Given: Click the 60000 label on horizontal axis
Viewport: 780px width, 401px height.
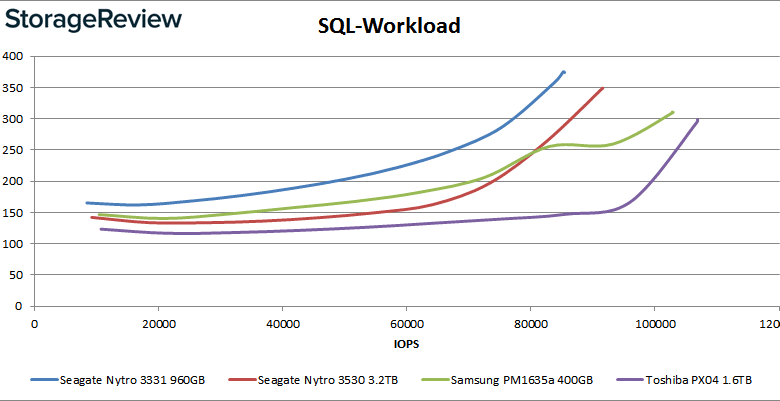Looking at the screenshot, I should click(x=406, y=324).
